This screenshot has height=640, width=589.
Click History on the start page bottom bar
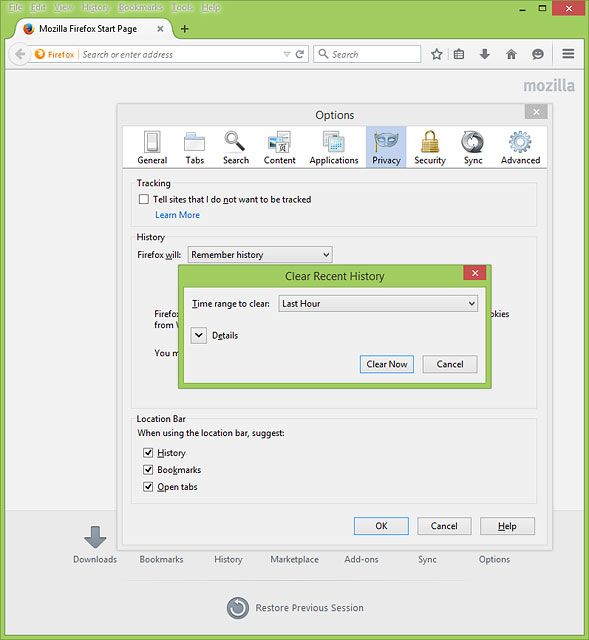(x=228, y=559)
